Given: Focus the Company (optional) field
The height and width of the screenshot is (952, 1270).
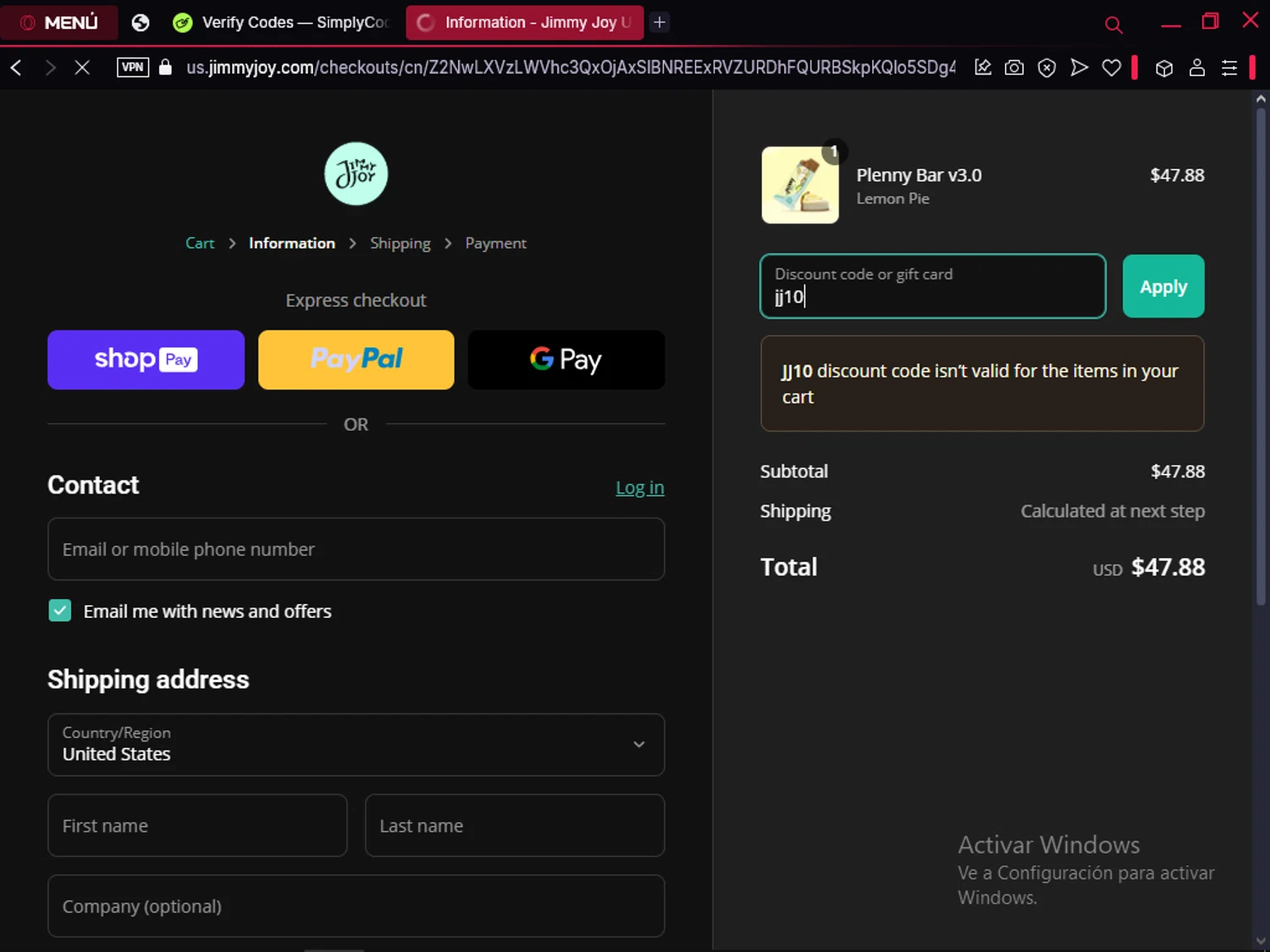Looking at the screenshot, I should (x=356, y=905).
